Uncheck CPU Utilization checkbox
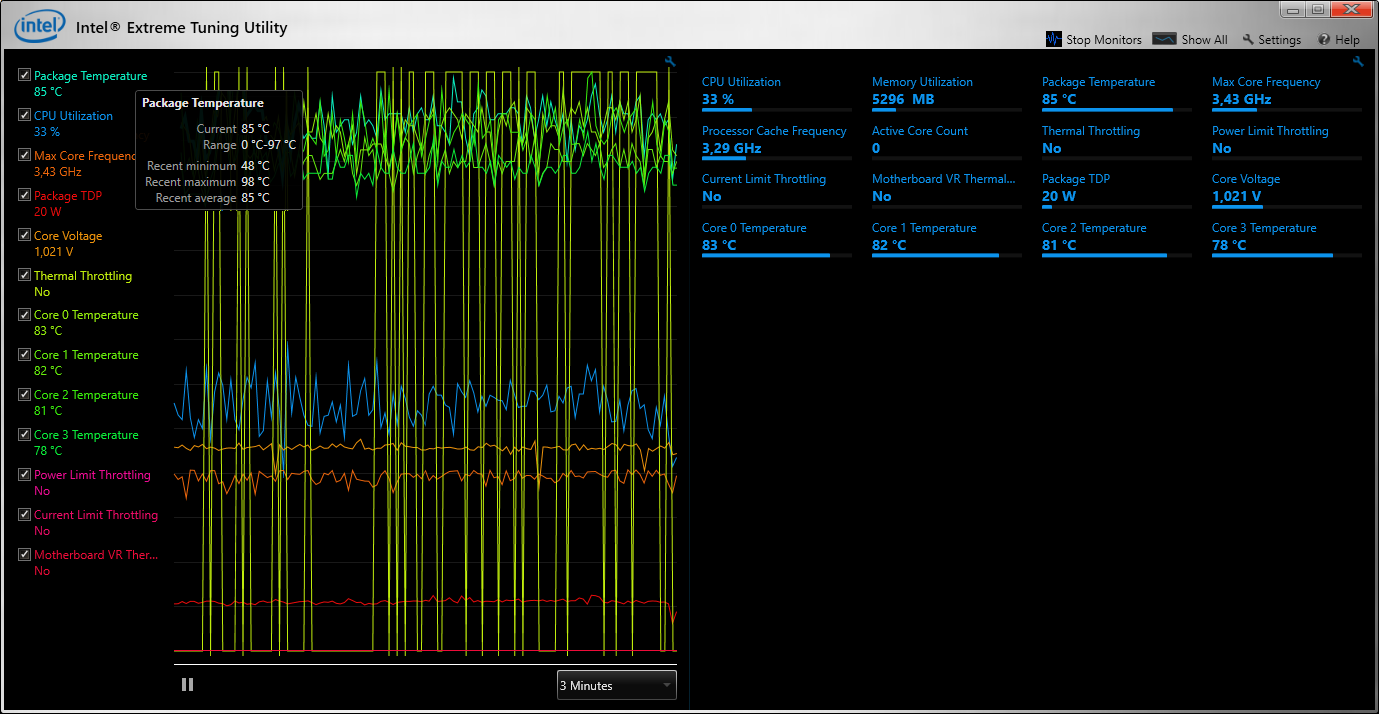The image size is (1379, 714). pyautogui.click(x=25, y=115)
